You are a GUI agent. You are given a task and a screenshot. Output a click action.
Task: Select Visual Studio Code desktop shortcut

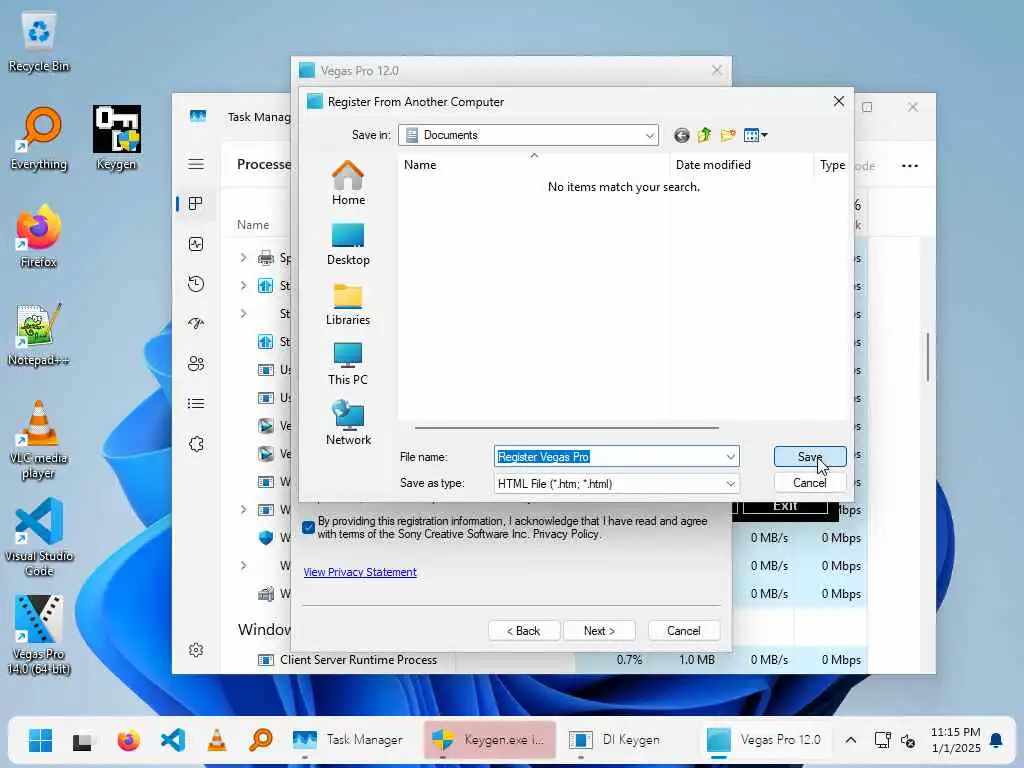click(39, 538)
